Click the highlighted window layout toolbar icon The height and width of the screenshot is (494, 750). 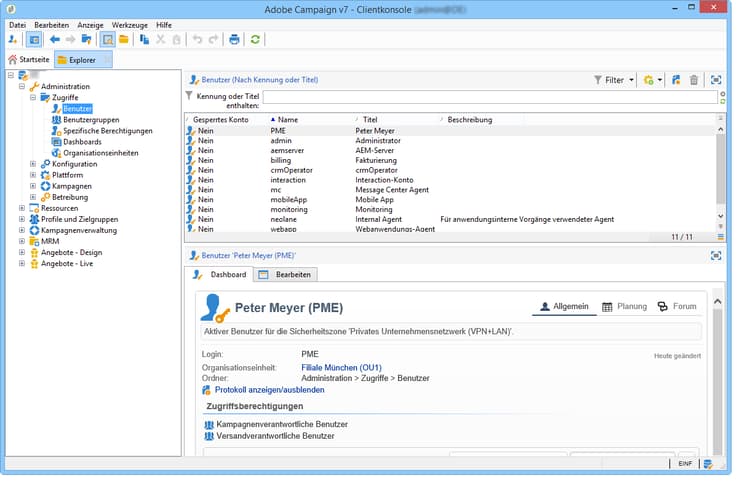34,40
